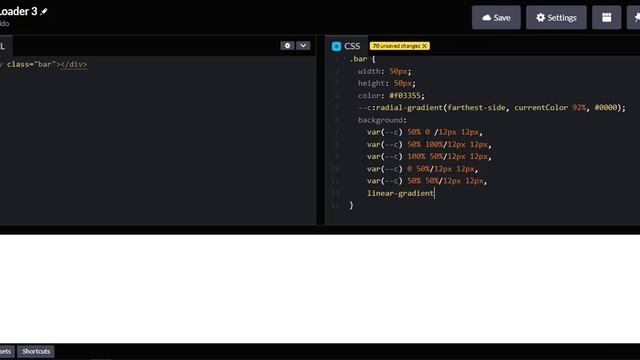Click the .bar selector line
Viewport: 640px width, 360px height.
pos(362,59)
